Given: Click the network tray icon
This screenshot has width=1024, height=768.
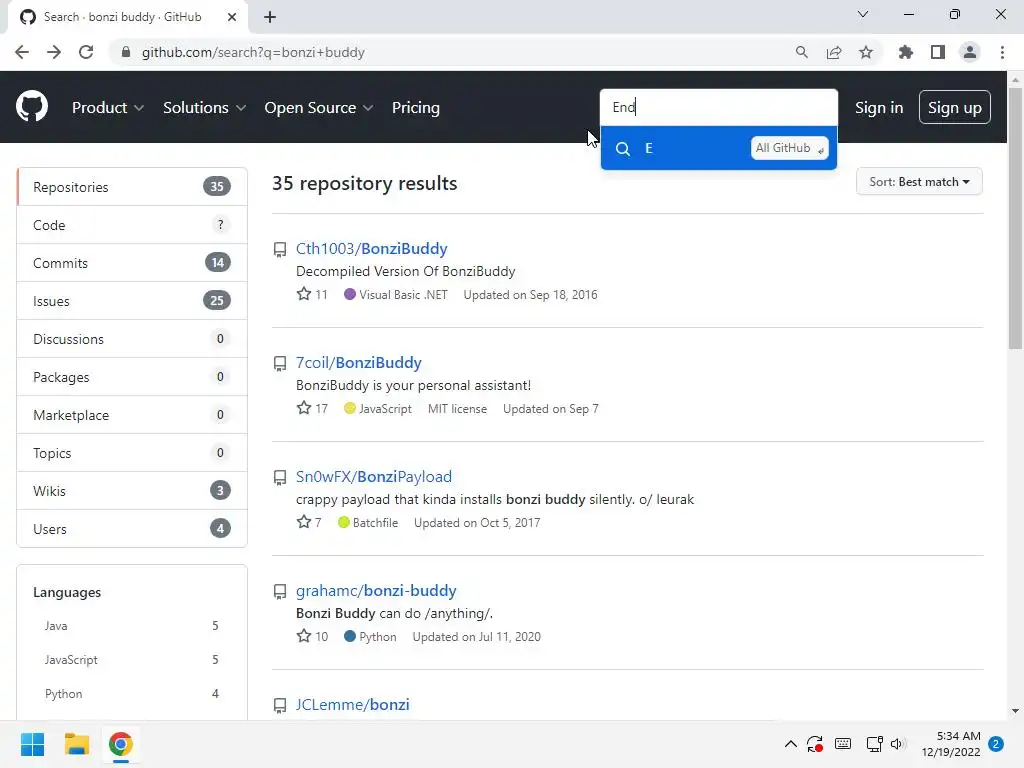Looking at the screenshot, I should [874, 744].
